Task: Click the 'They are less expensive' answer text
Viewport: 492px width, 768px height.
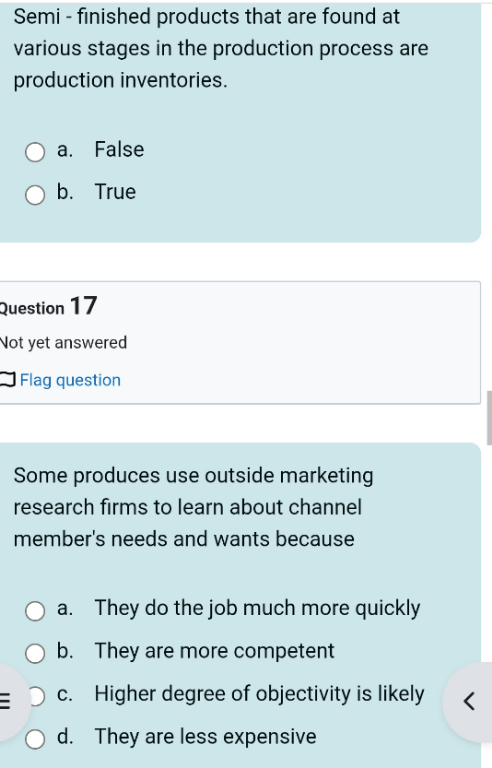Action: [205, 737]
